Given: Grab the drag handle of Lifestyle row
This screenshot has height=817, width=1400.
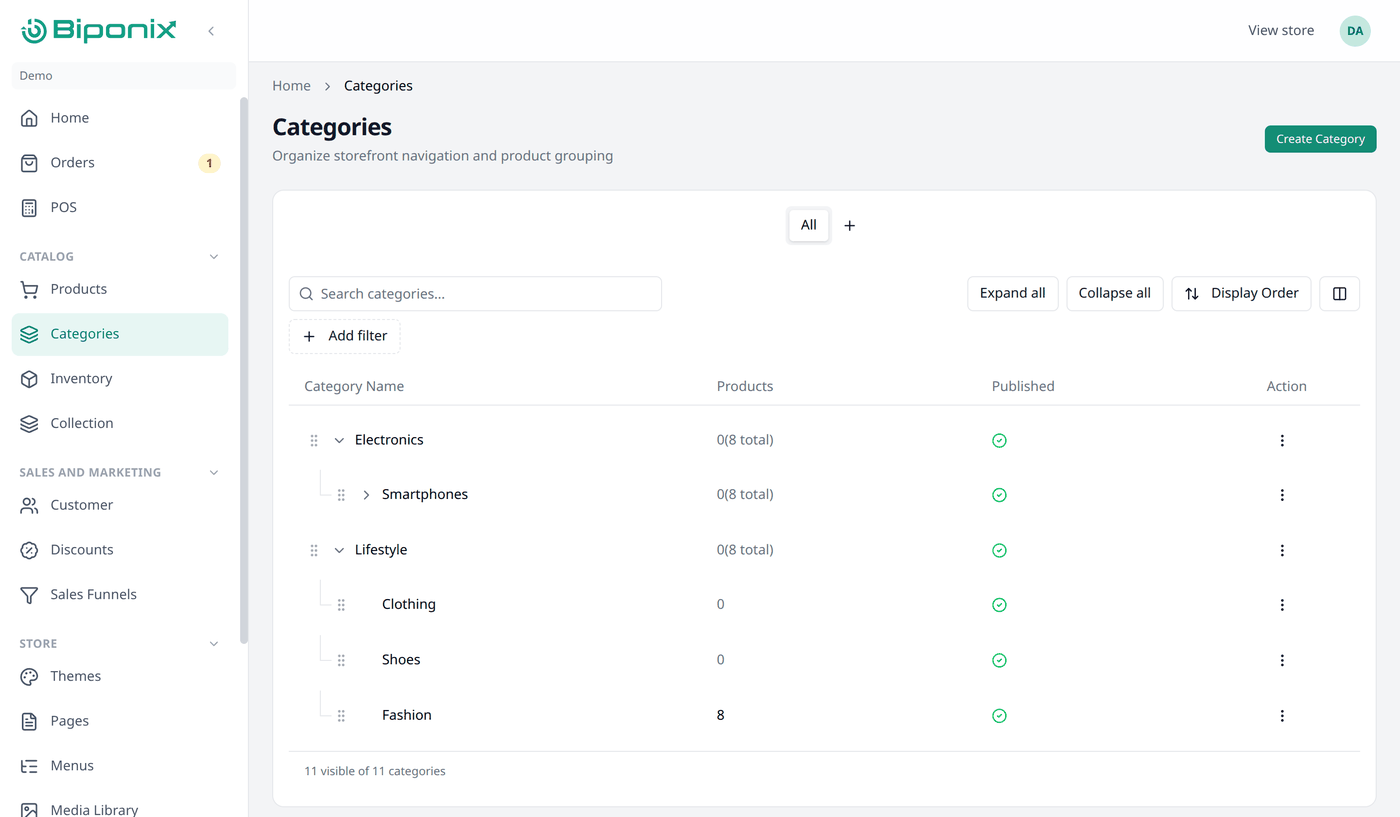Looking at the screenshot, I should (x=314, y=551).
